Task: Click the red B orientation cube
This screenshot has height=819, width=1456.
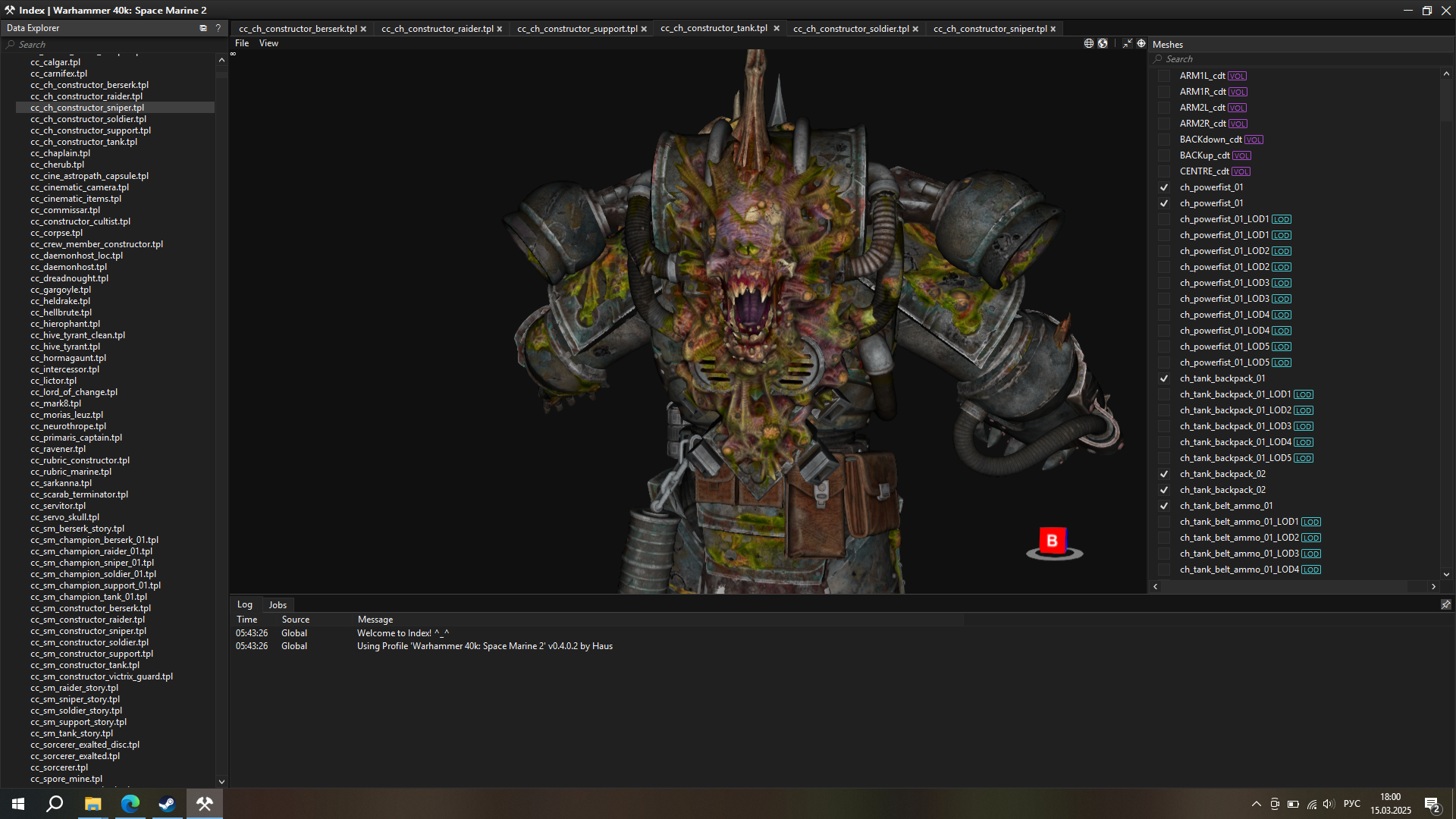Action: [1053, 541]
